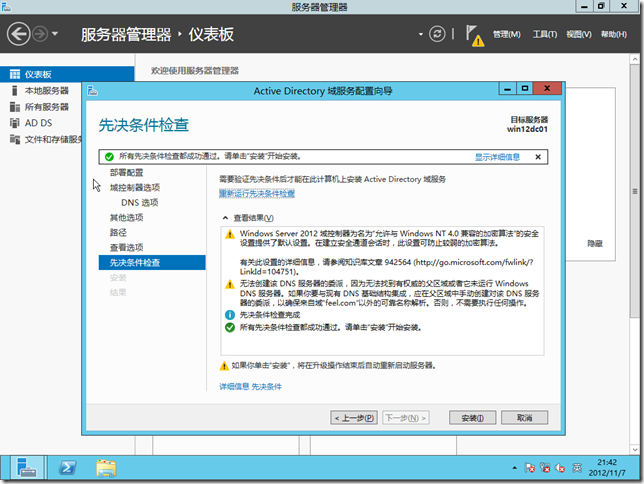Click the 取消 button
Screen dimensions: 644x484
point(524,418)
